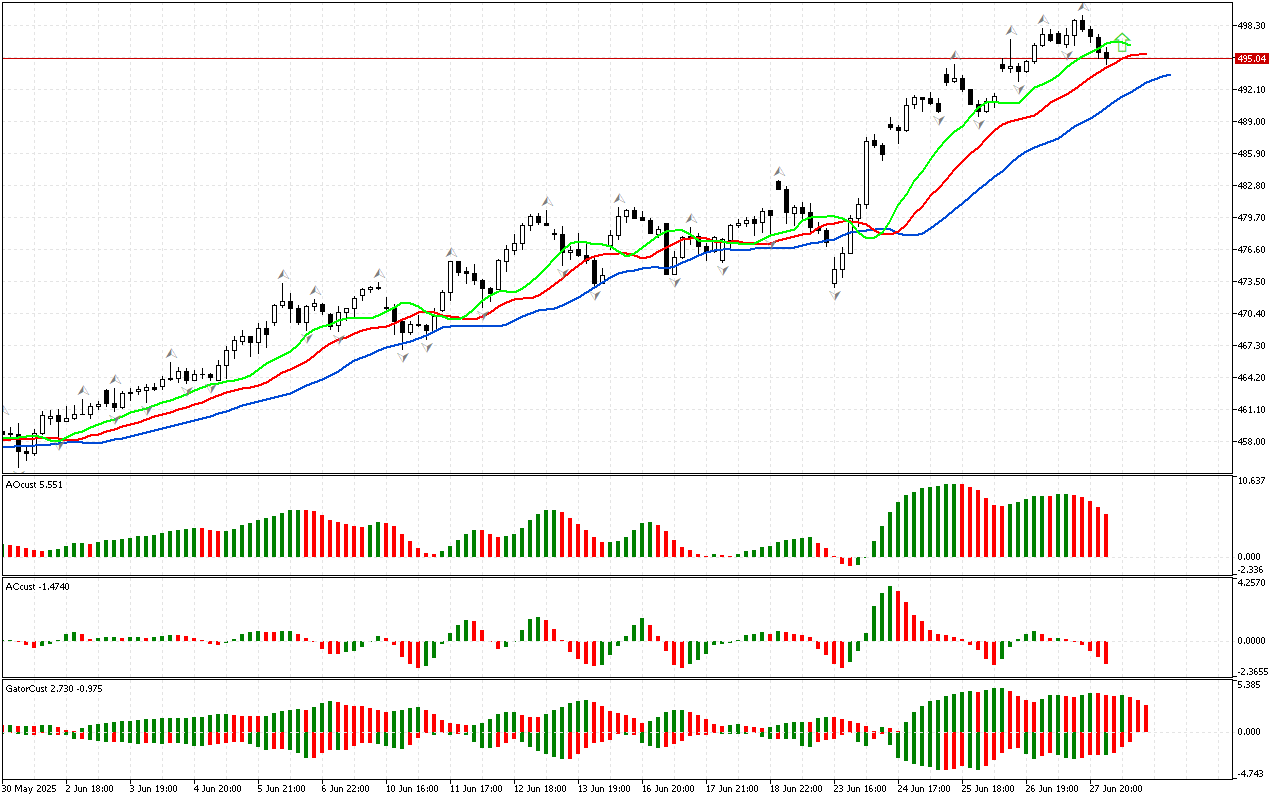Click the AOcust 5.551 indicator label

(x=34, y=484)
